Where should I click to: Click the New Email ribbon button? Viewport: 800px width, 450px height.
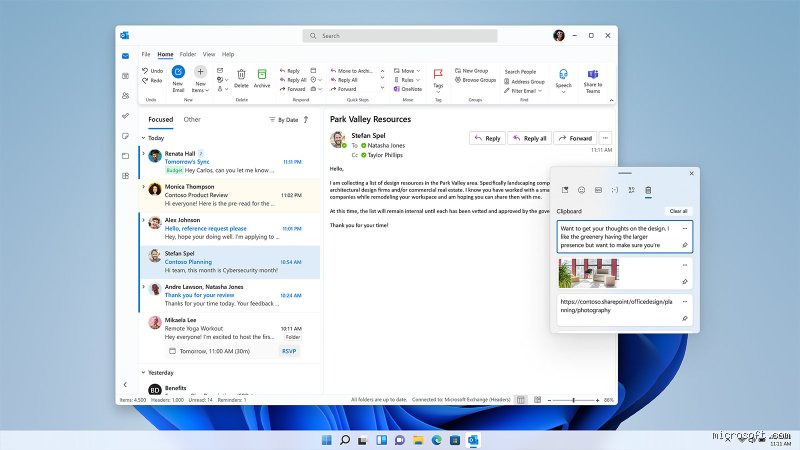click(178, 79)
